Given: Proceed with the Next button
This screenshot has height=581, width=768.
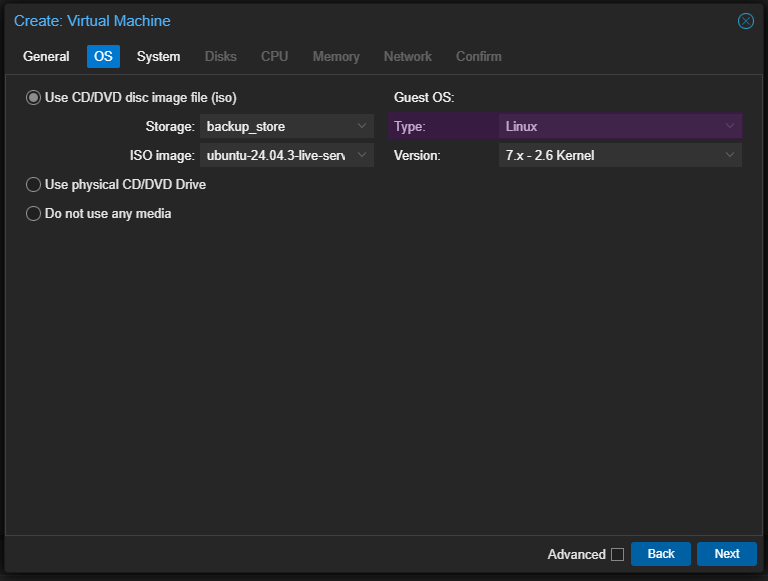Looking at the screenshot, I should point(727,554).
